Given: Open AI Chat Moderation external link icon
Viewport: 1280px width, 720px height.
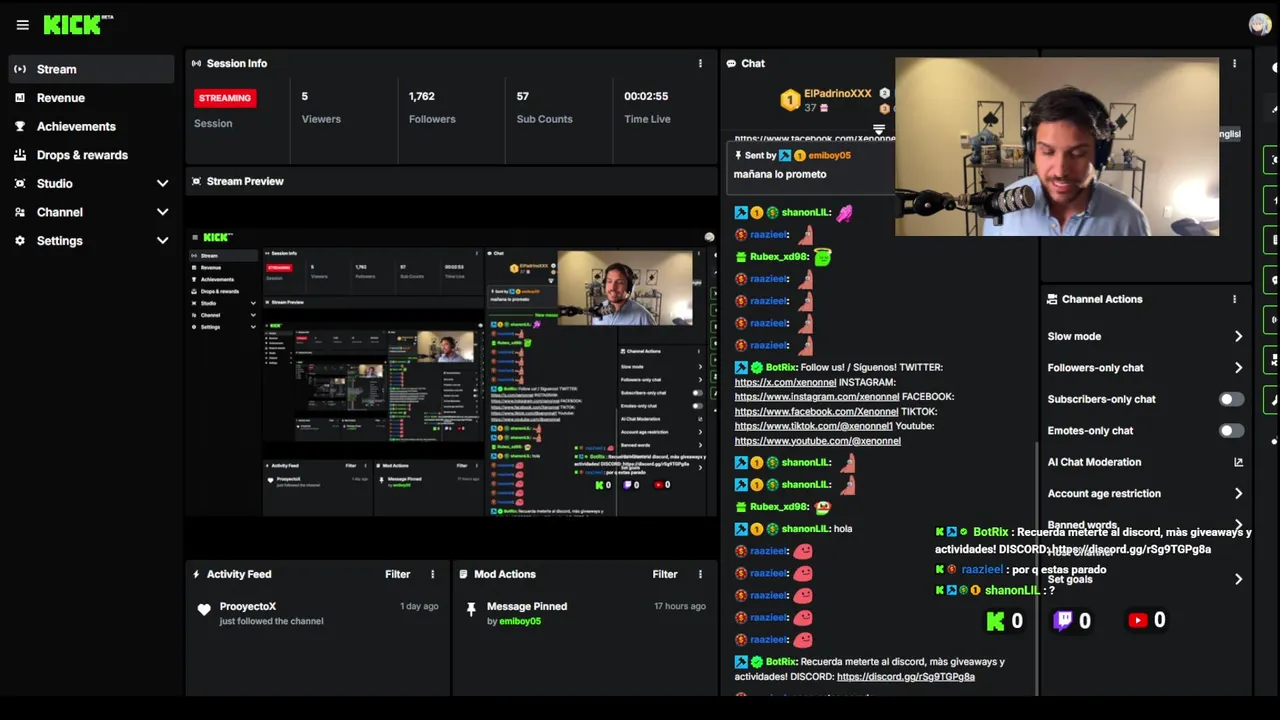Looking at the screenshot, I should pyautogui.click(x=1238, y=462).
